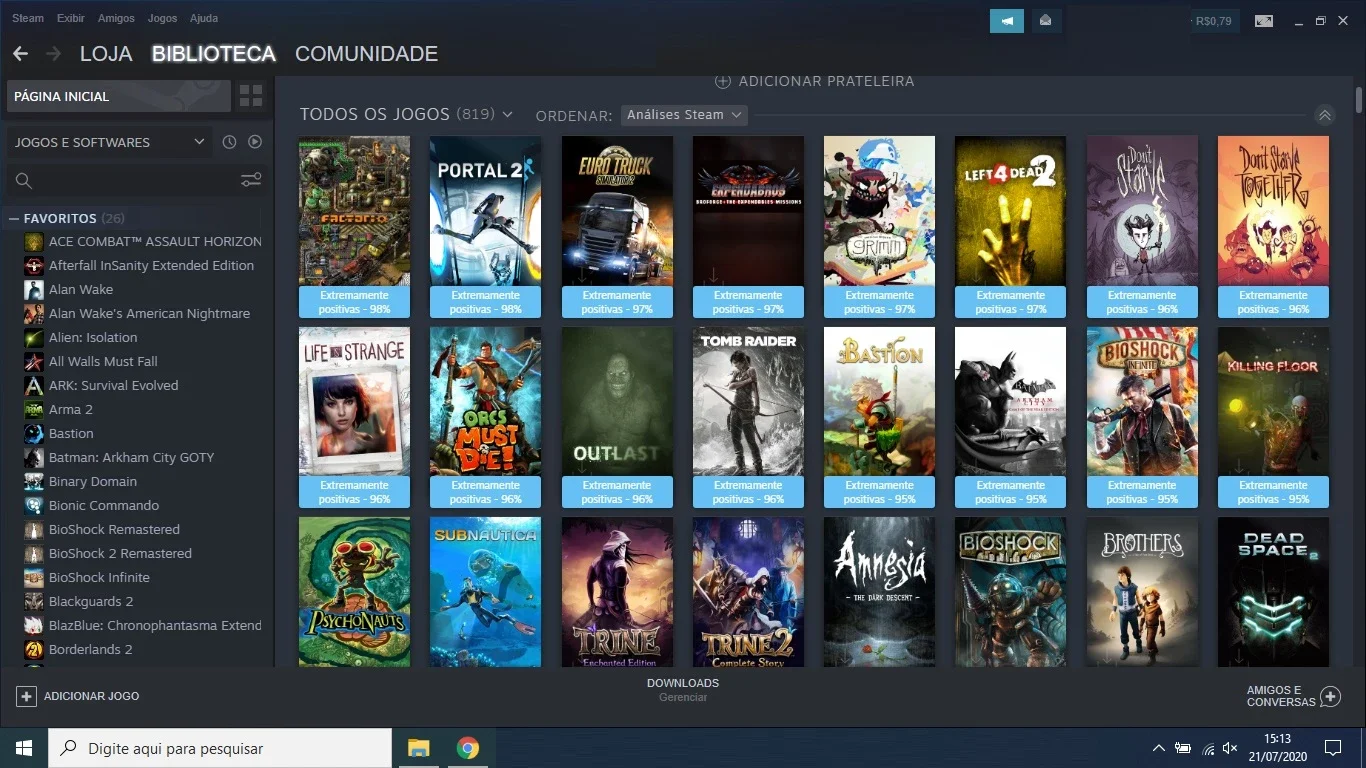Select the ACE COMBAT game icon in favorites

(x=34, y=242)
